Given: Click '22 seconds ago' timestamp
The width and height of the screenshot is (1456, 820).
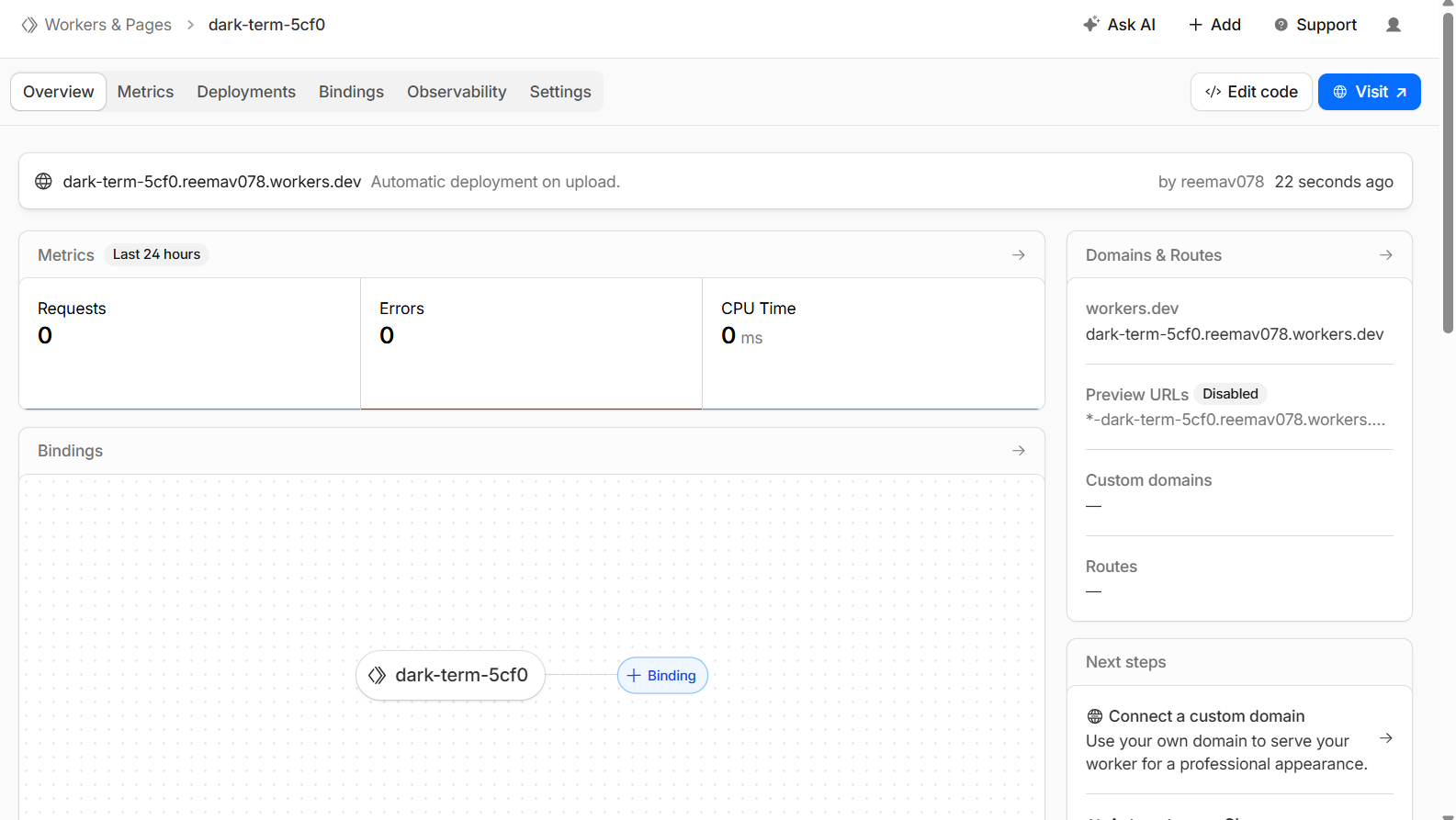Looking at the screenshot, I should click(x=1334, y=182).
